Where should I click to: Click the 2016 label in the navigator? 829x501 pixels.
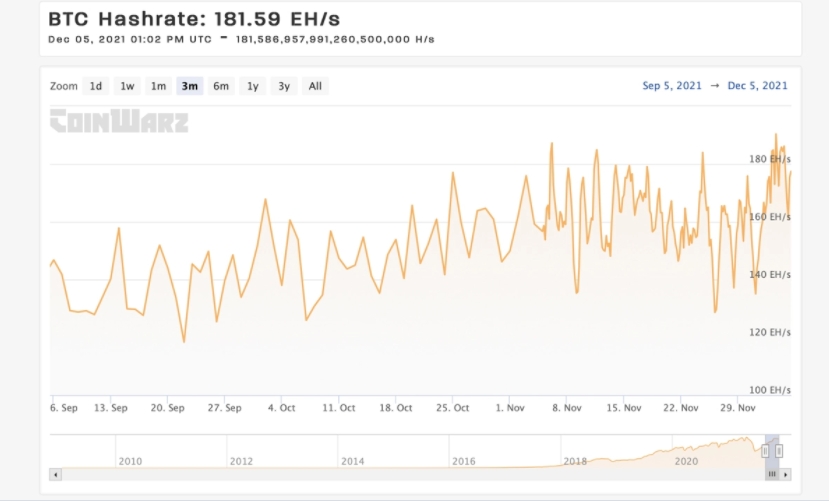coord(464,461)
